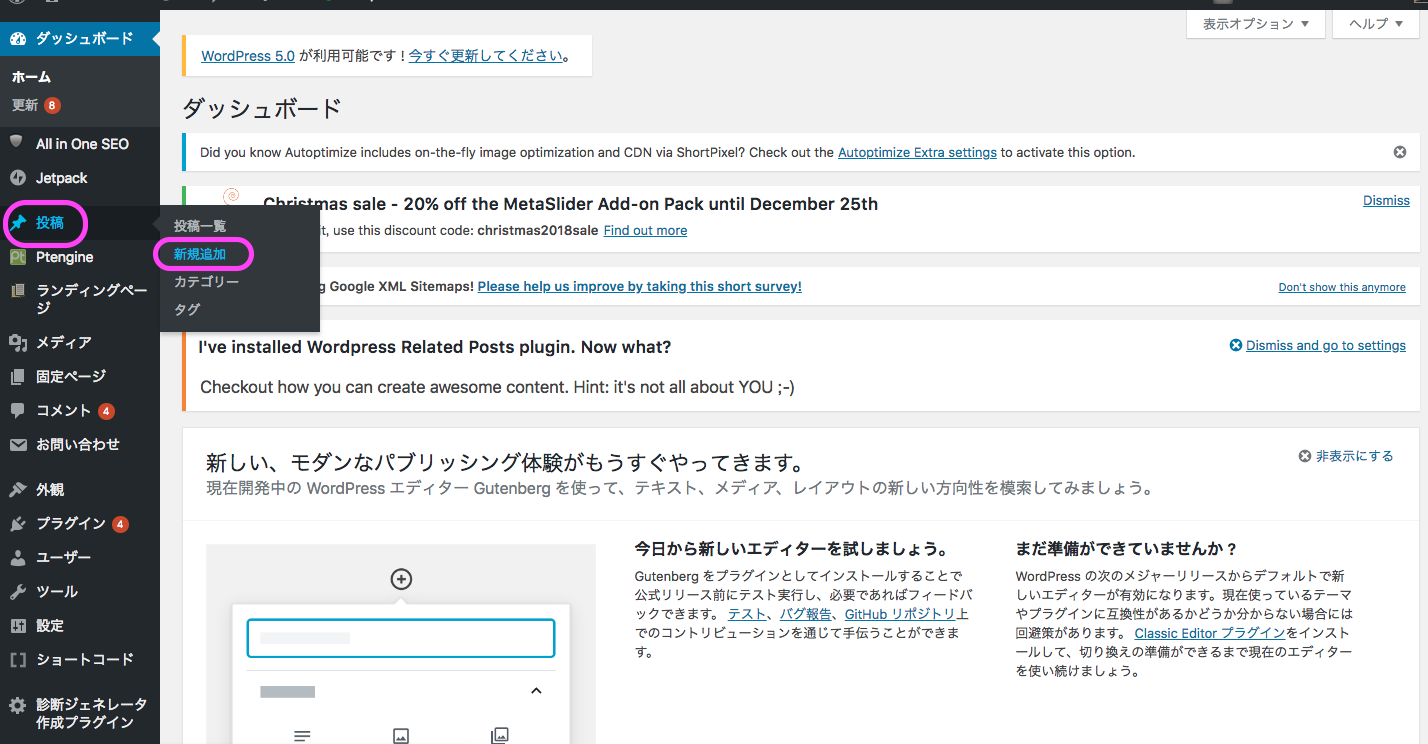Click the ランディングページ book icon
Screen dimensions: 1428x744
(17, 291)
